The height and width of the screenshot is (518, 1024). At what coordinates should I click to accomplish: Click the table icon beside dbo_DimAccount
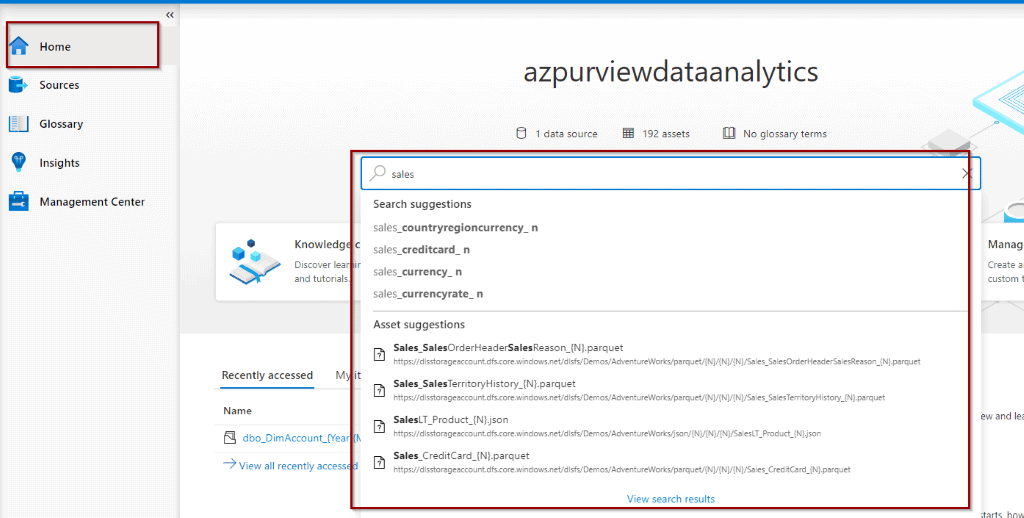(229, 438)
